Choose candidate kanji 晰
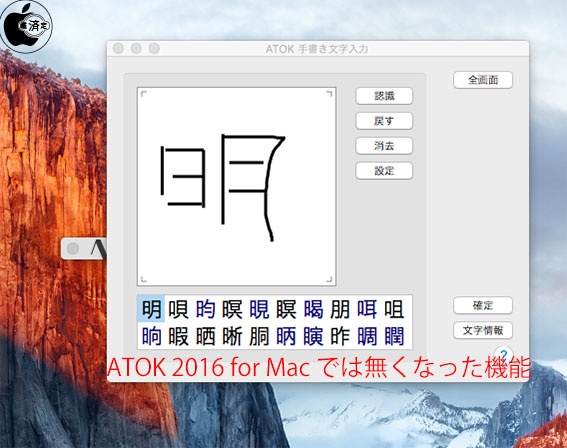The image size is (567, 448). coord(232,336)
